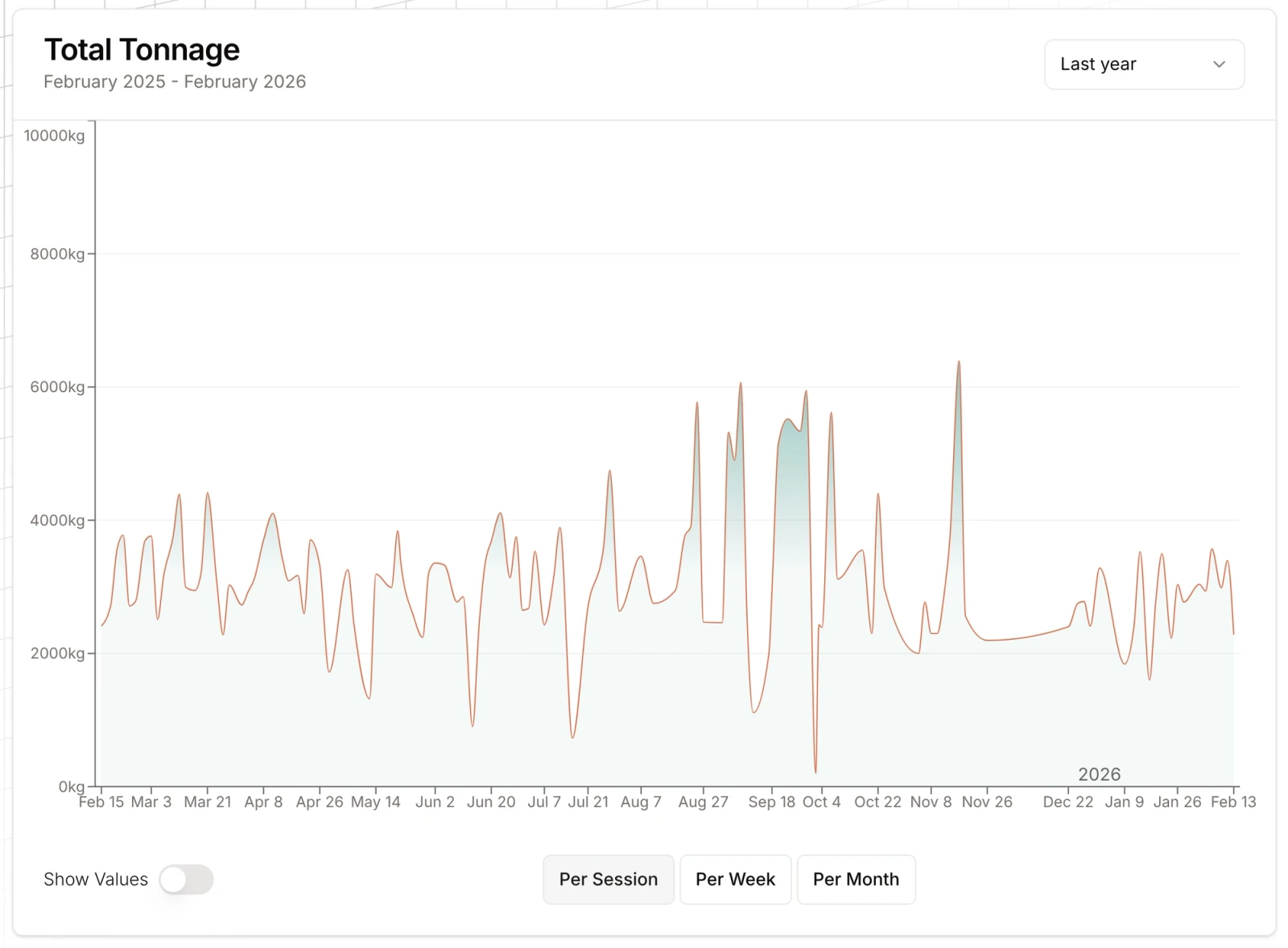
Task: Click the 2026 year marker on chart
Action: point(1099,774)
